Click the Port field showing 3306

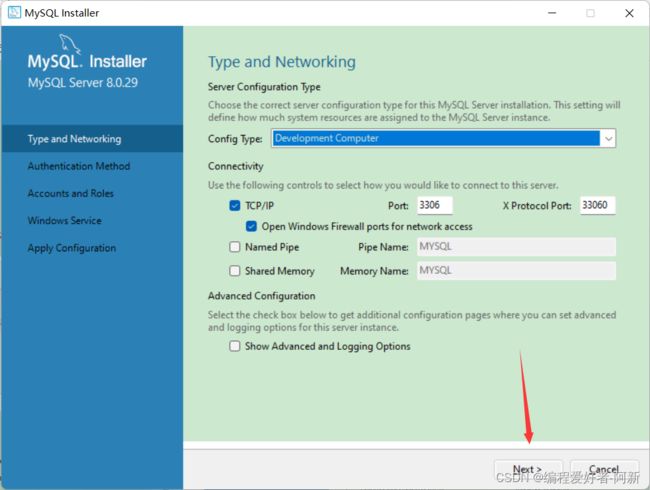(x=434, y=205)
